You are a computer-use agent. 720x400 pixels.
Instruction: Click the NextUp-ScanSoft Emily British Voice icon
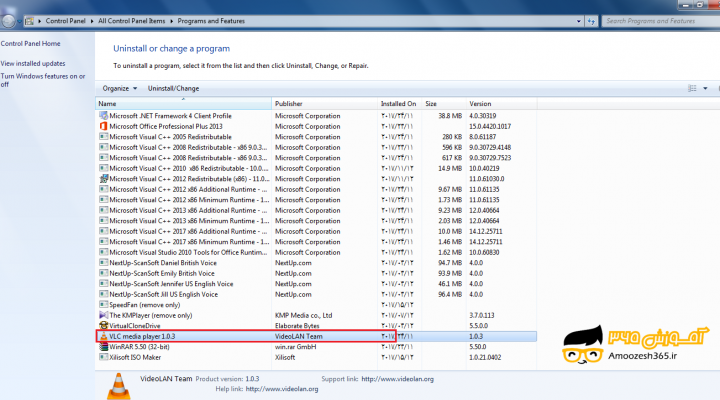[x=103, y=273]
